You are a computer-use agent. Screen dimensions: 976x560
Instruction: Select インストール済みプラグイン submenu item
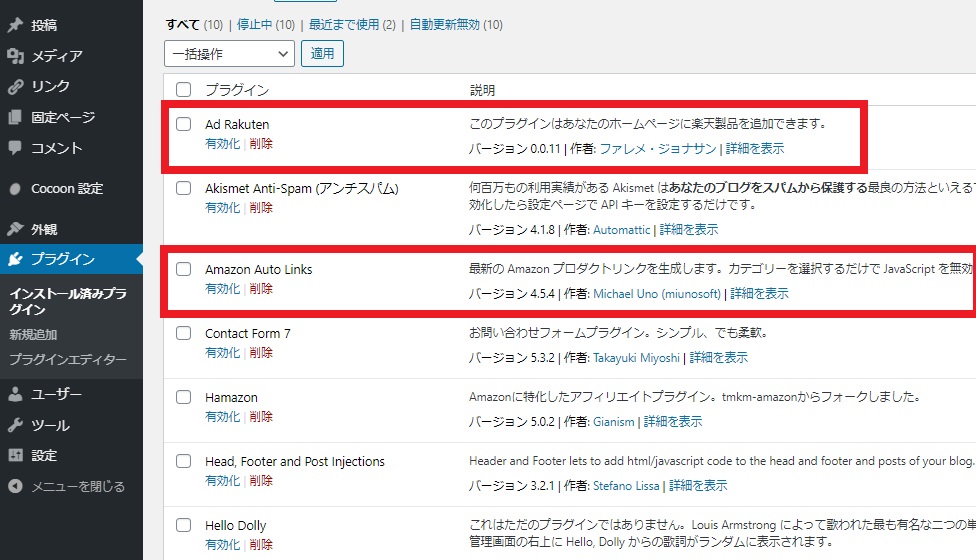[x=68, y=301]
